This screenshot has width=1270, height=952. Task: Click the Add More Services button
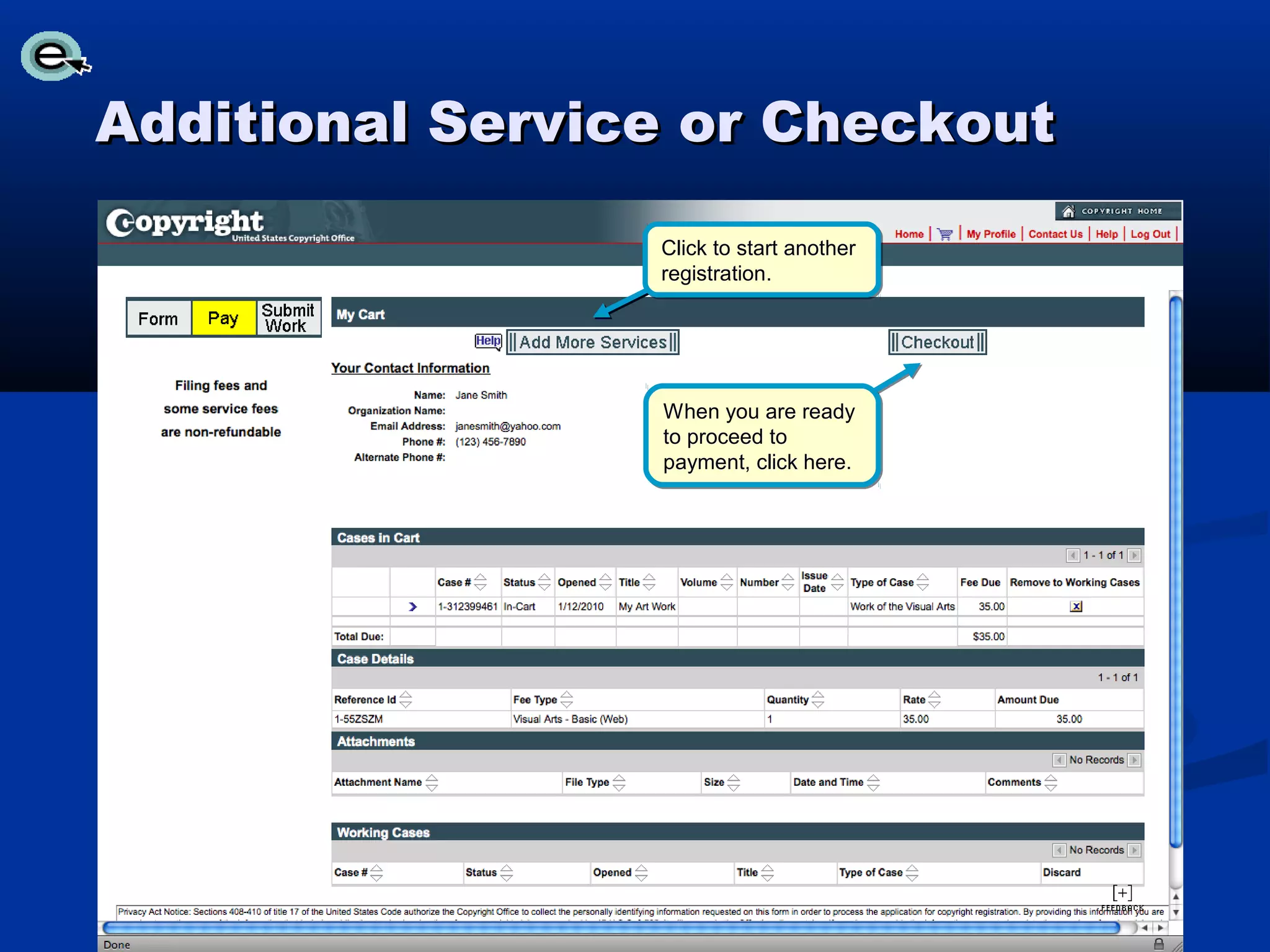pos(592,342)
